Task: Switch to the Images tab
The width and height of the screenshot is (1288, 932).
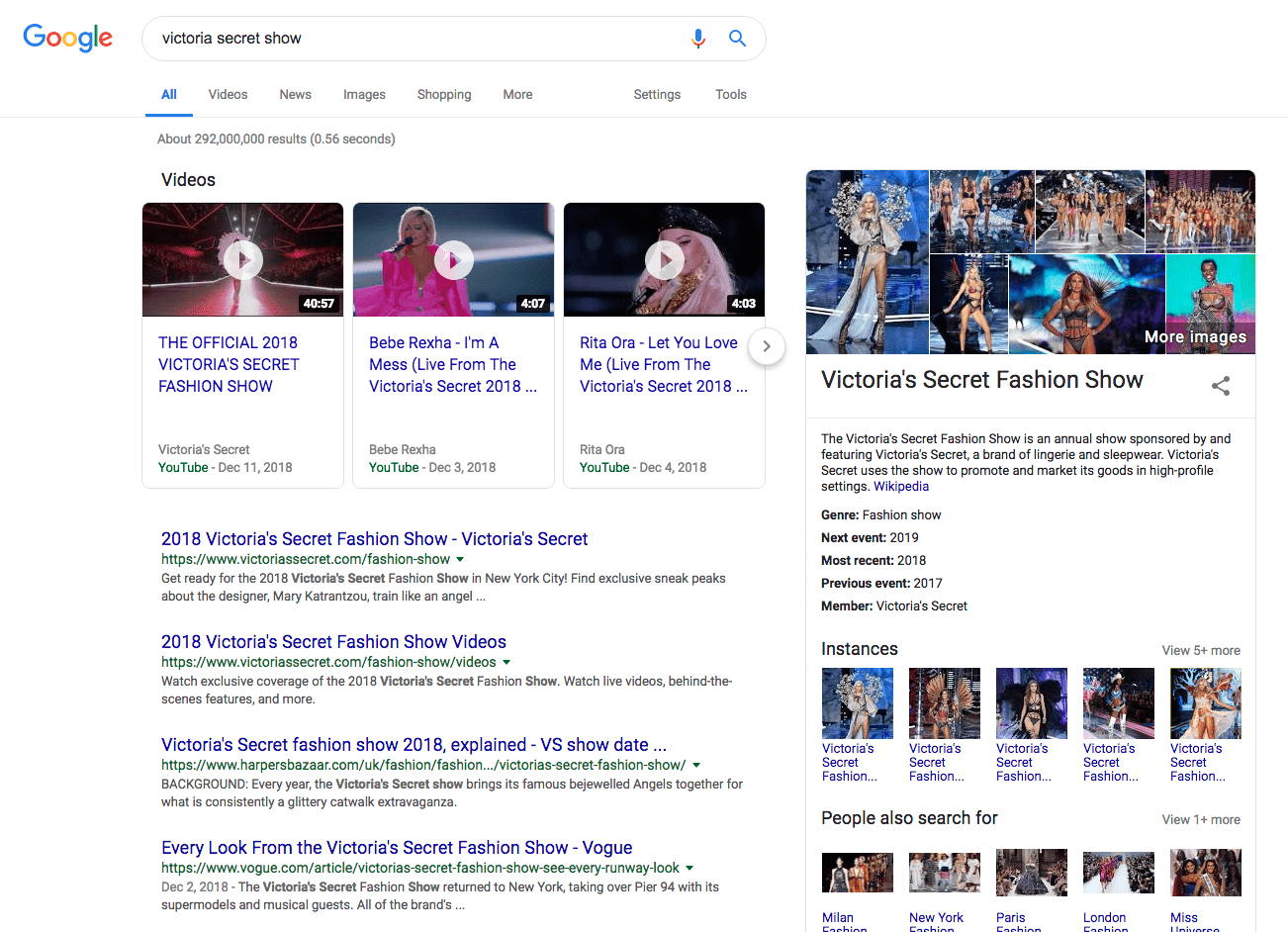Action: (x=364, y=95)
